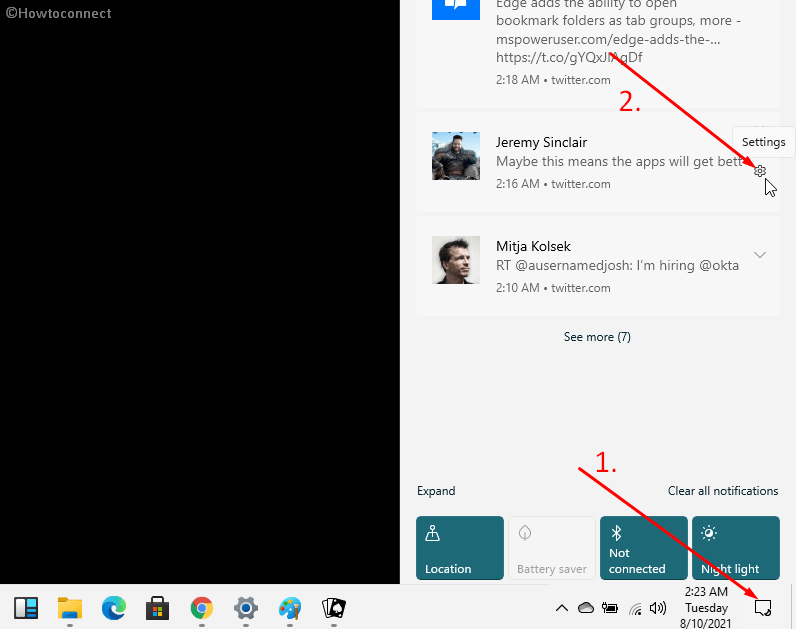Open the battery power tray icon

click(610, 608)
